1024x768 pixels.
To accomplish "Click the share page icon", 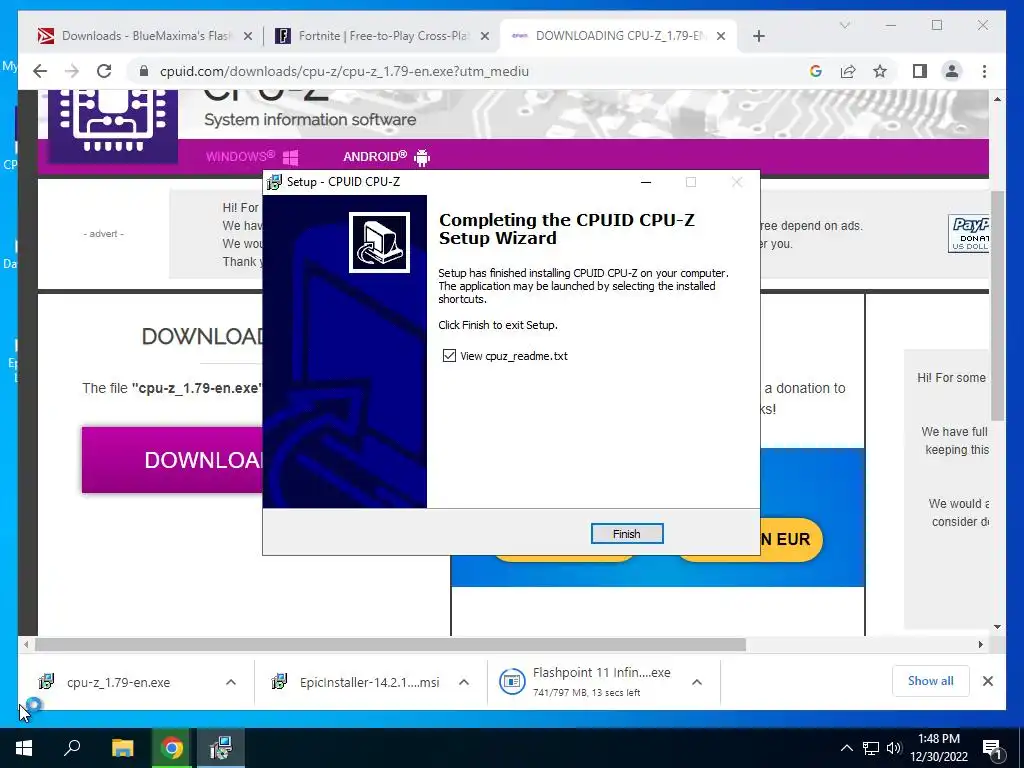I will click(x=848, y=71).
